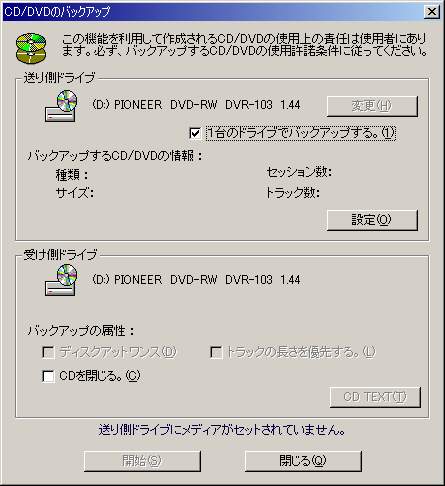Click the 受け側ドライブ group label
The width and height of the screenshot is (445, 486).
point(60,255)
